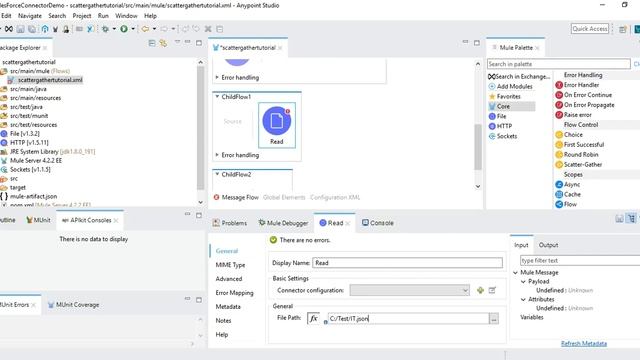Expand Error handling in ChildFlow1

pos(217,155)
